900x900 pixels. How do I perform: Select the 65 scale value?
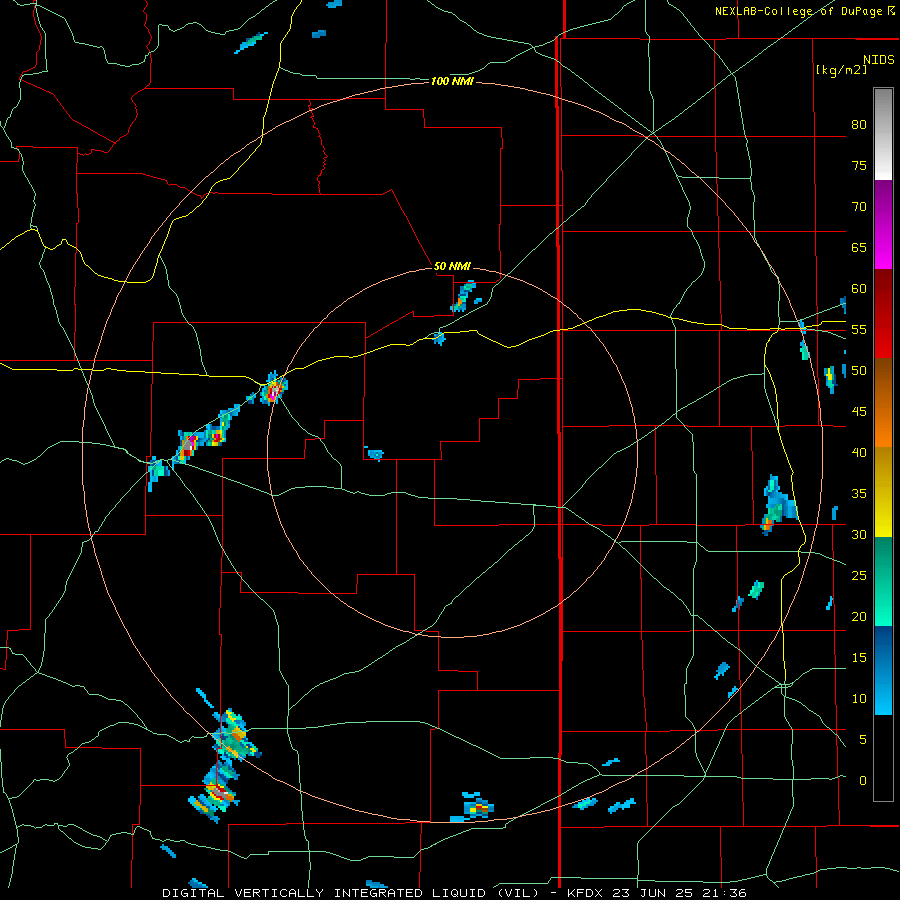point(859,248)
